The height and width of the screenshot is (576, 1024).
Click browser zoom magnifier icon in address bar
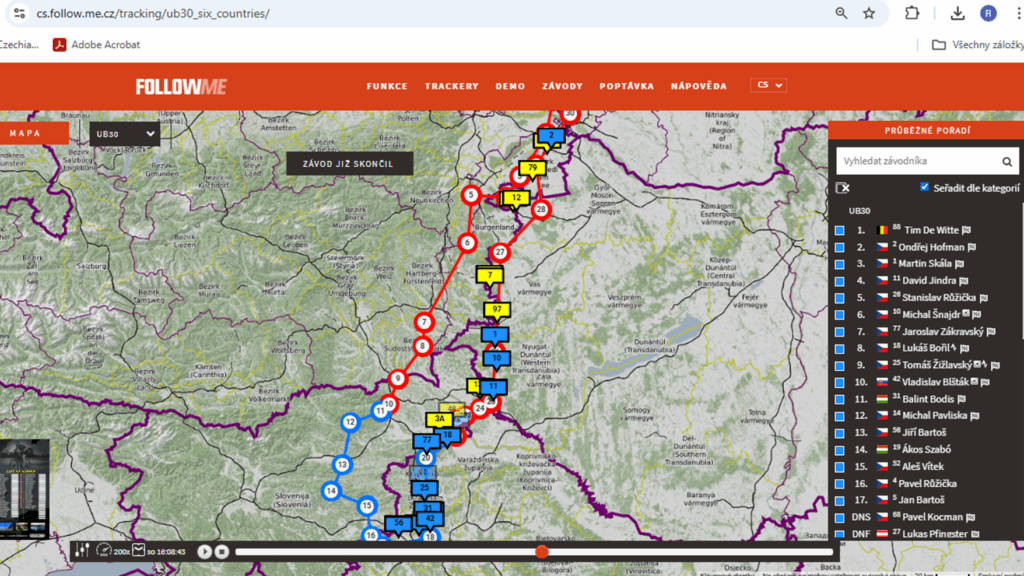tap(841, 13)
